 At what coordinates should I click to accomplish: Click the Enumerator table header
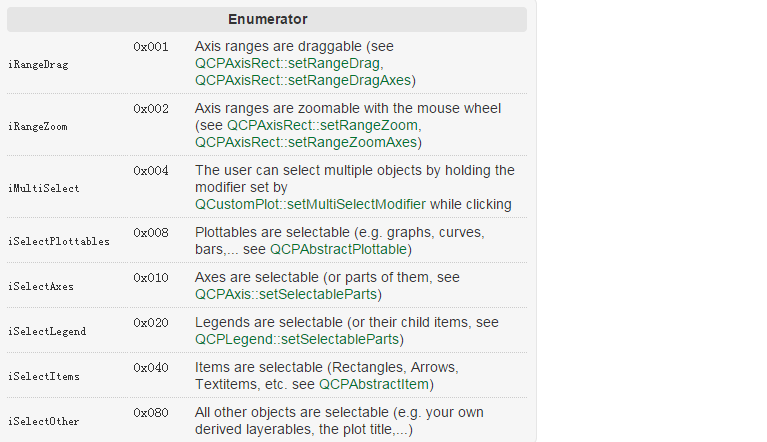click(267, 19)
